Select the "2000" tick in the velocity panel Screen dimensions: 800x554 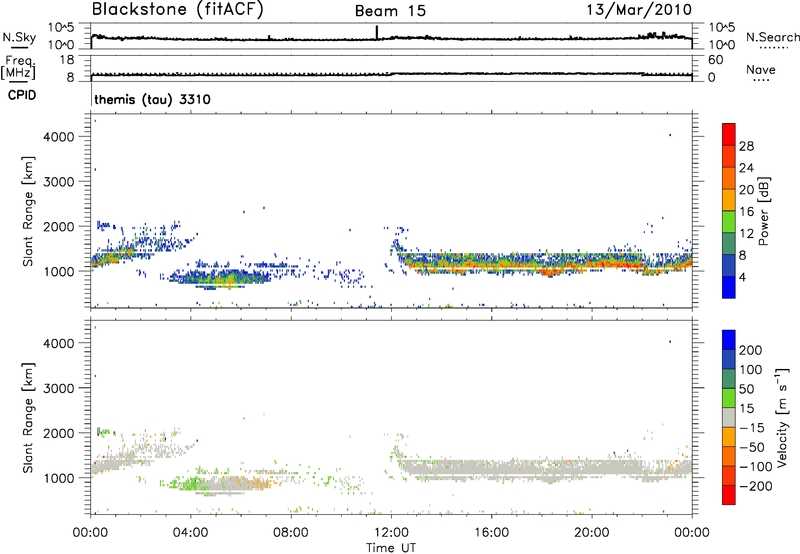tap(59, 433)
